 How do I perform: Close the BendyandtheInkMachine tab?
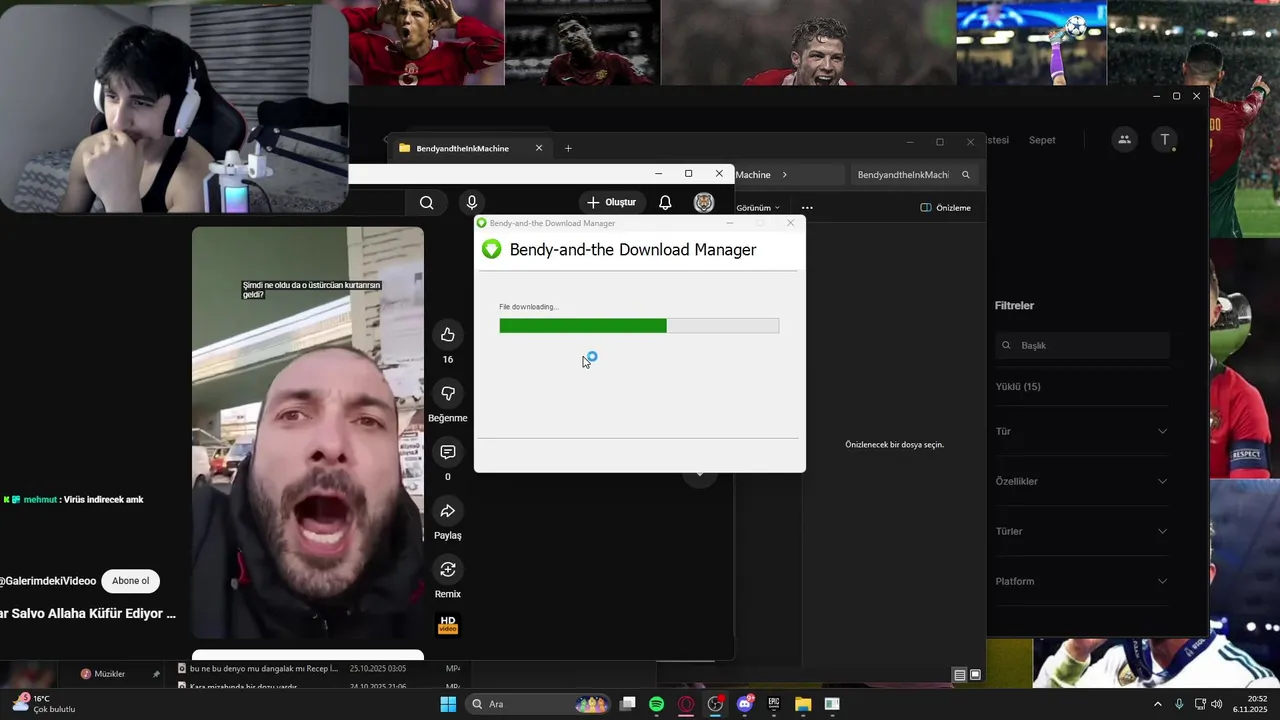point(539,148)
